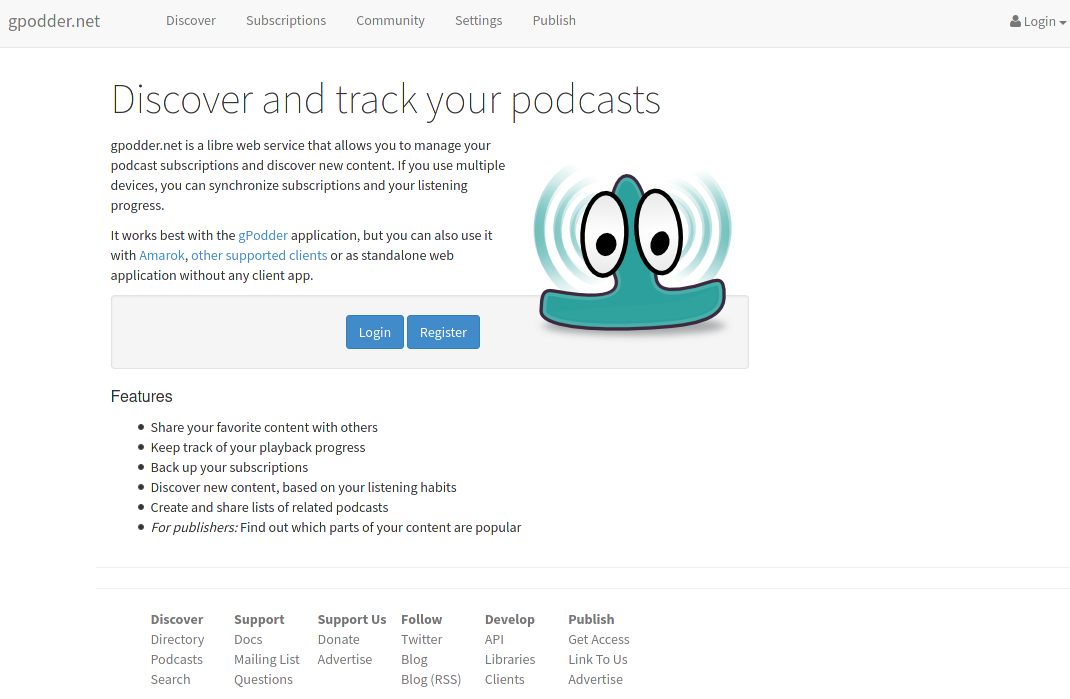1070x699 pixels.
Task: Click the user icon beside Login
Action: coord(1015,21)
